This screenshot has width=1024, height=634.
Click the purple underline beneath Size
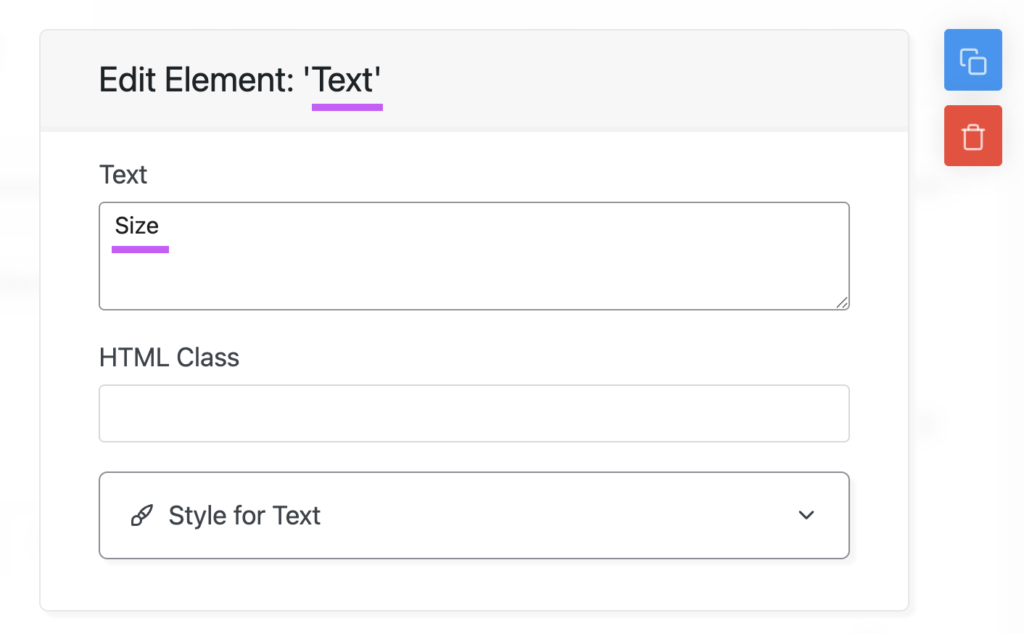[x=140, y=249]
